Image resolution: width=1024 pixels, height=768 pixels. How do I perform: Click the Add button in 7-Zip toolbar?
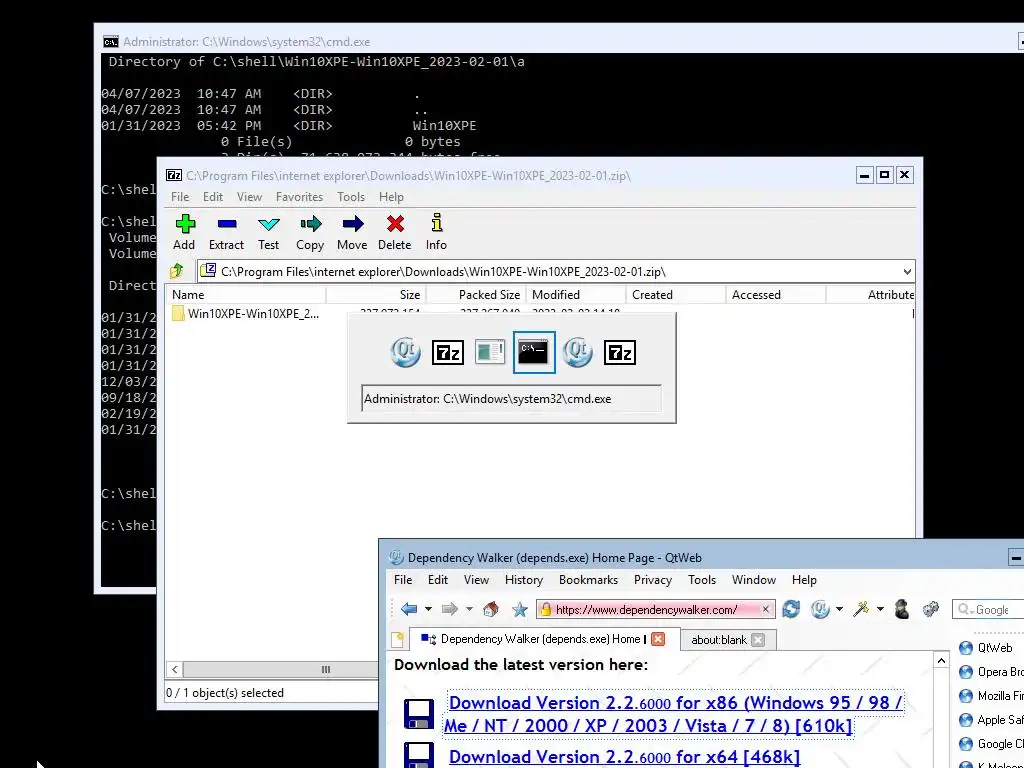click(x=185, y=232)
